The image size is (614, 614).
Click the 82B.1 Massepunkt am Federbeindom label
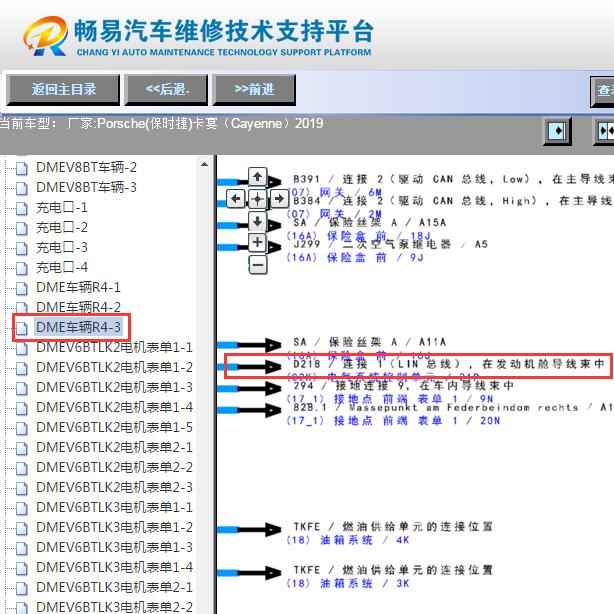pos(453,408)
